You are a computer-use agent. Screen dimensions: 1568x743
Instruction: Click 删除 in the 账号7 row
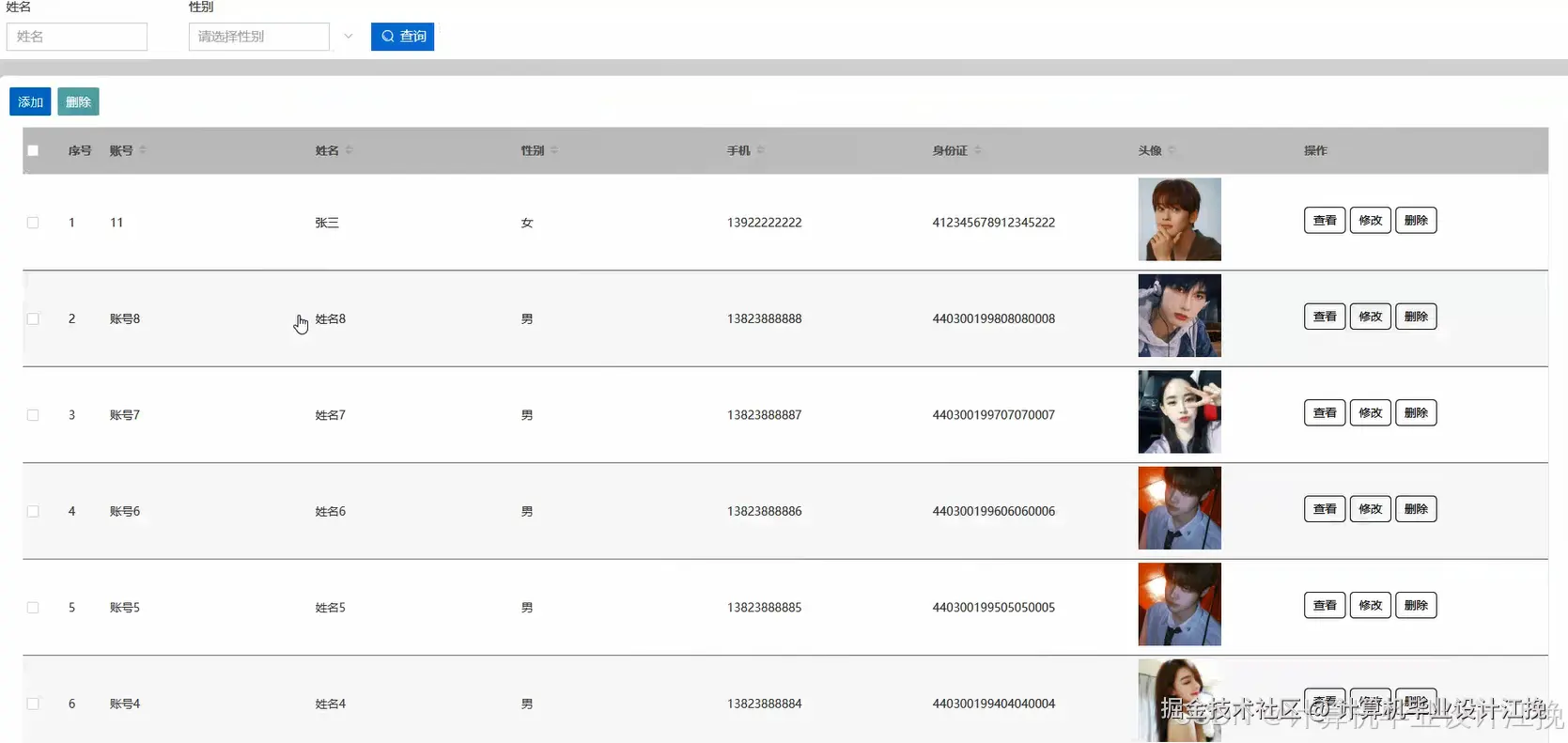click(1416, 412)
